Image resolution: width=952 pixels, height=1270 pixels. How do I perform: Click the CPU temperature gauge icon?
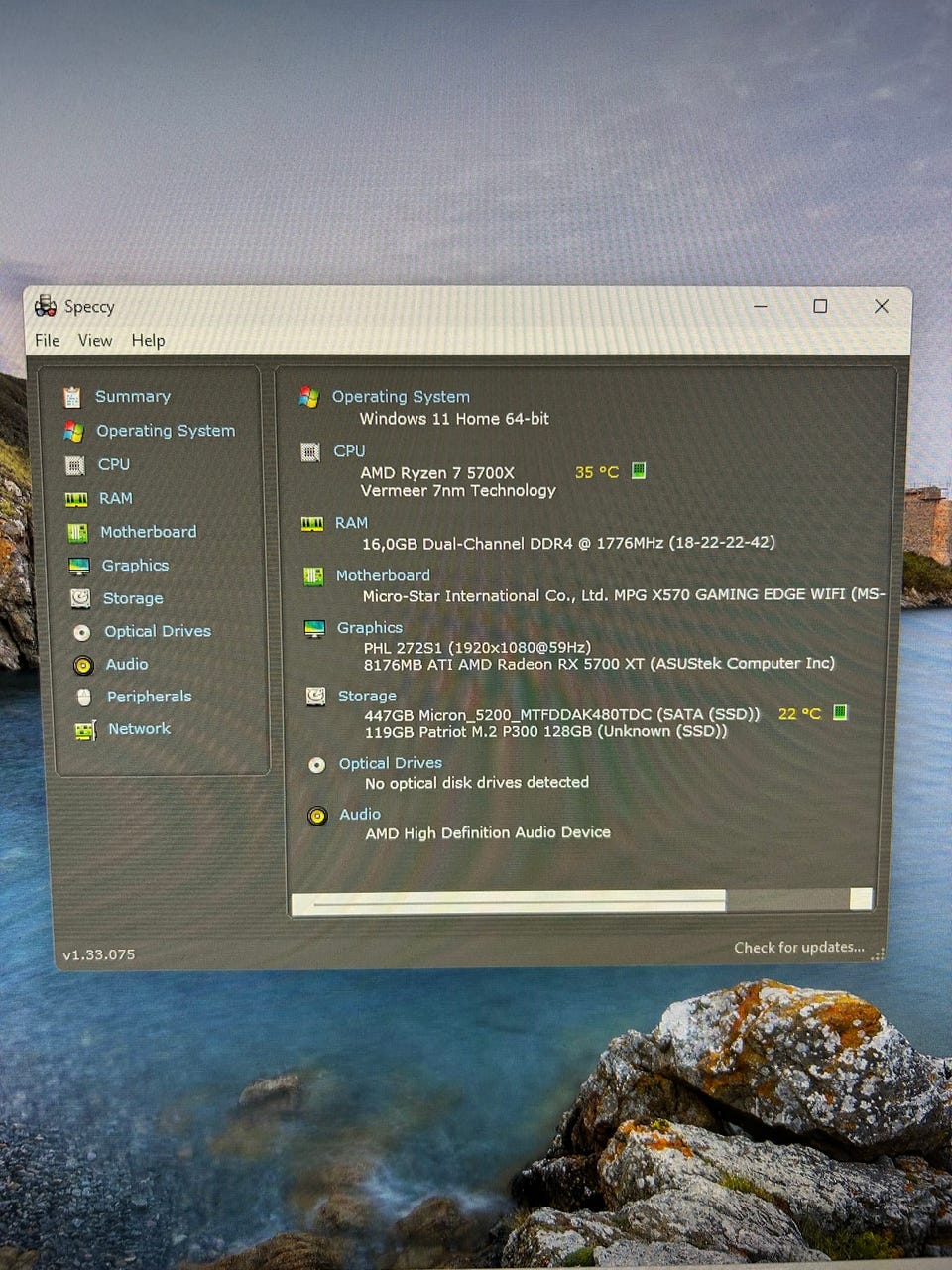click(x=639, y=470)
